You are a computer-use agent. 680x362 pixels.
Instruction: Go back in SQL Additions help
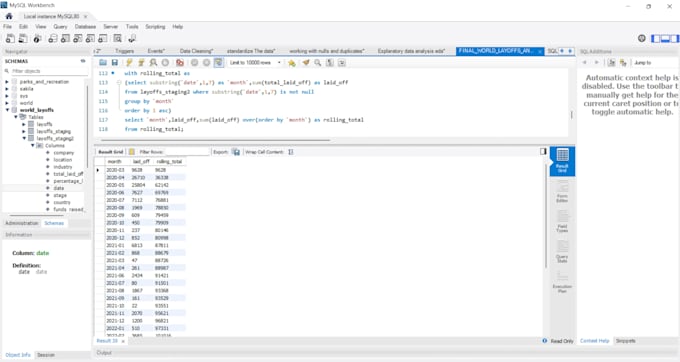pyautogui.click(x=585, y=63)
